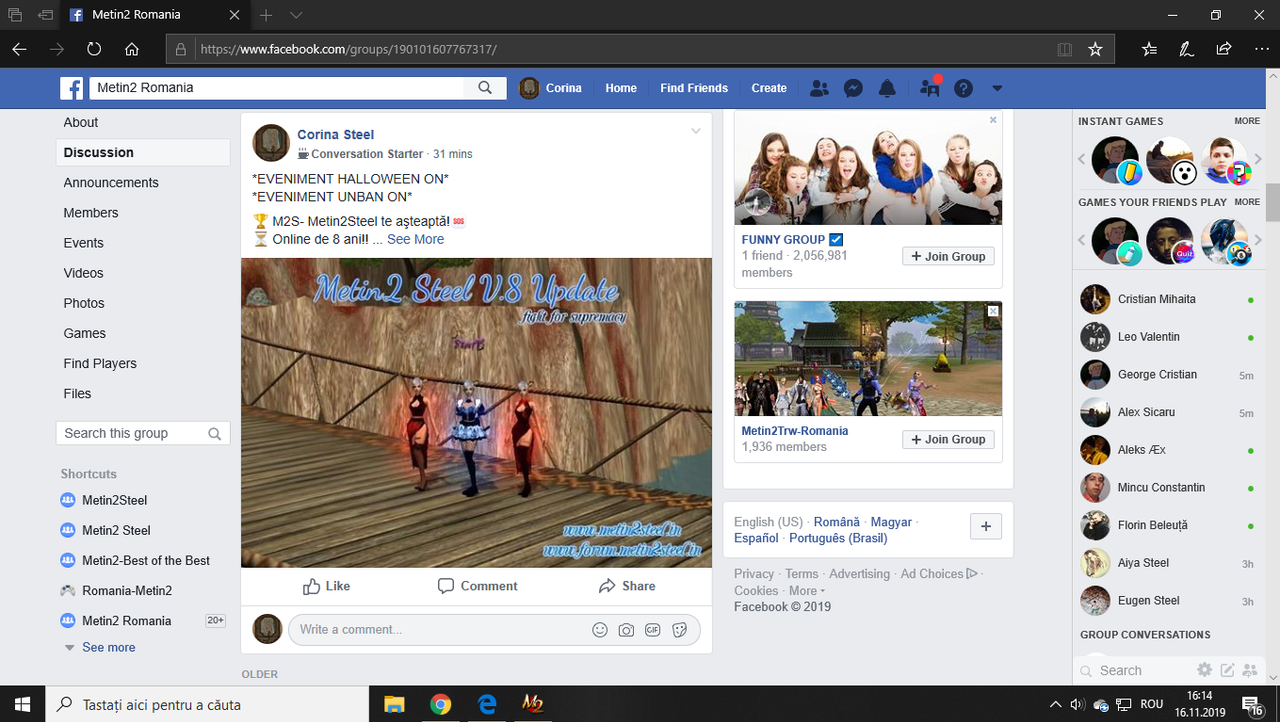Click MORE next to Instant Games
1280x722 pixels.
click(x=1247, y=121)
